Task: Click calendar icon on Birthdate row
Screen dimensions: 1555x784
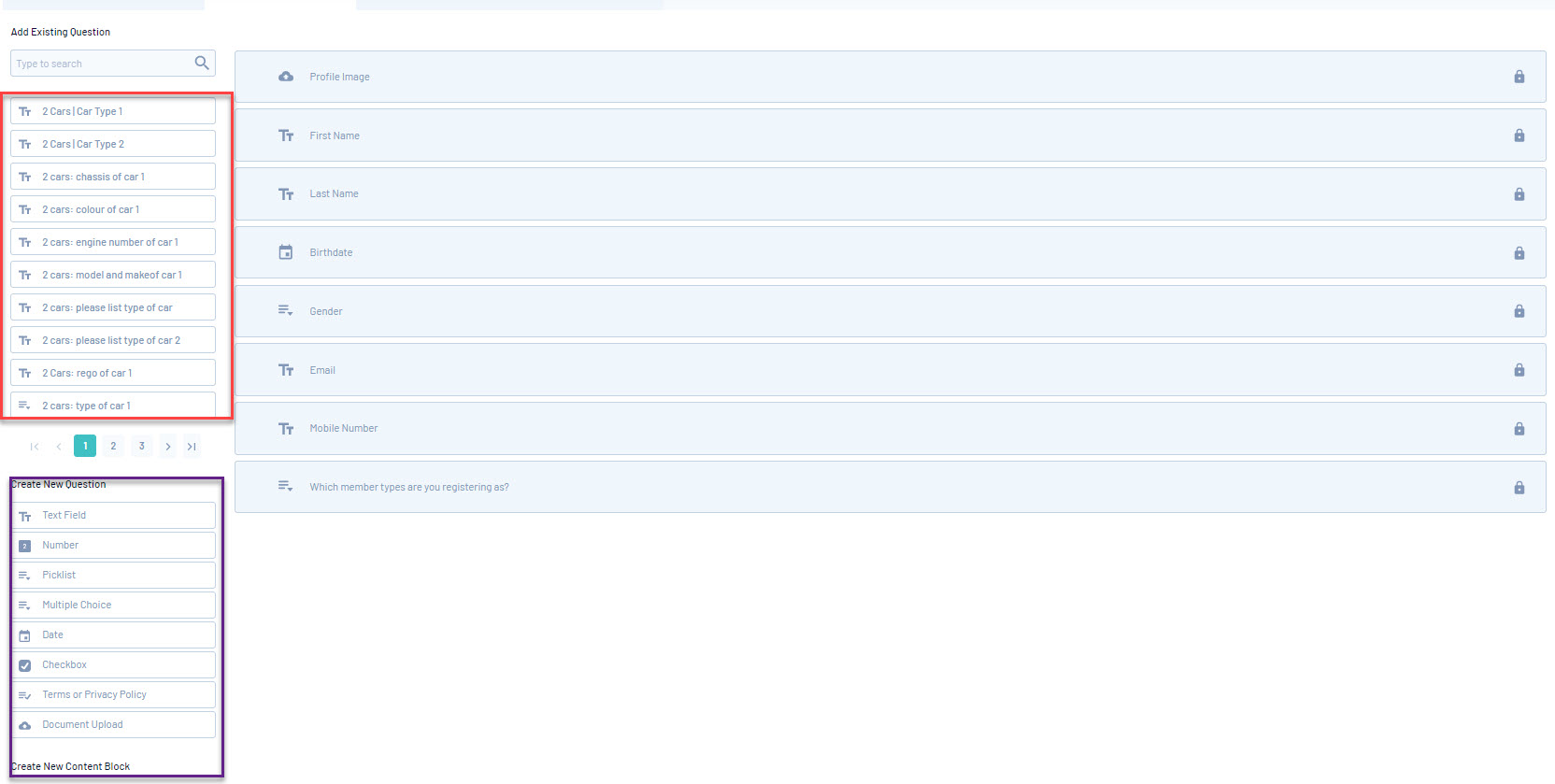Action: pyautogui.click(x=286, y=252)
